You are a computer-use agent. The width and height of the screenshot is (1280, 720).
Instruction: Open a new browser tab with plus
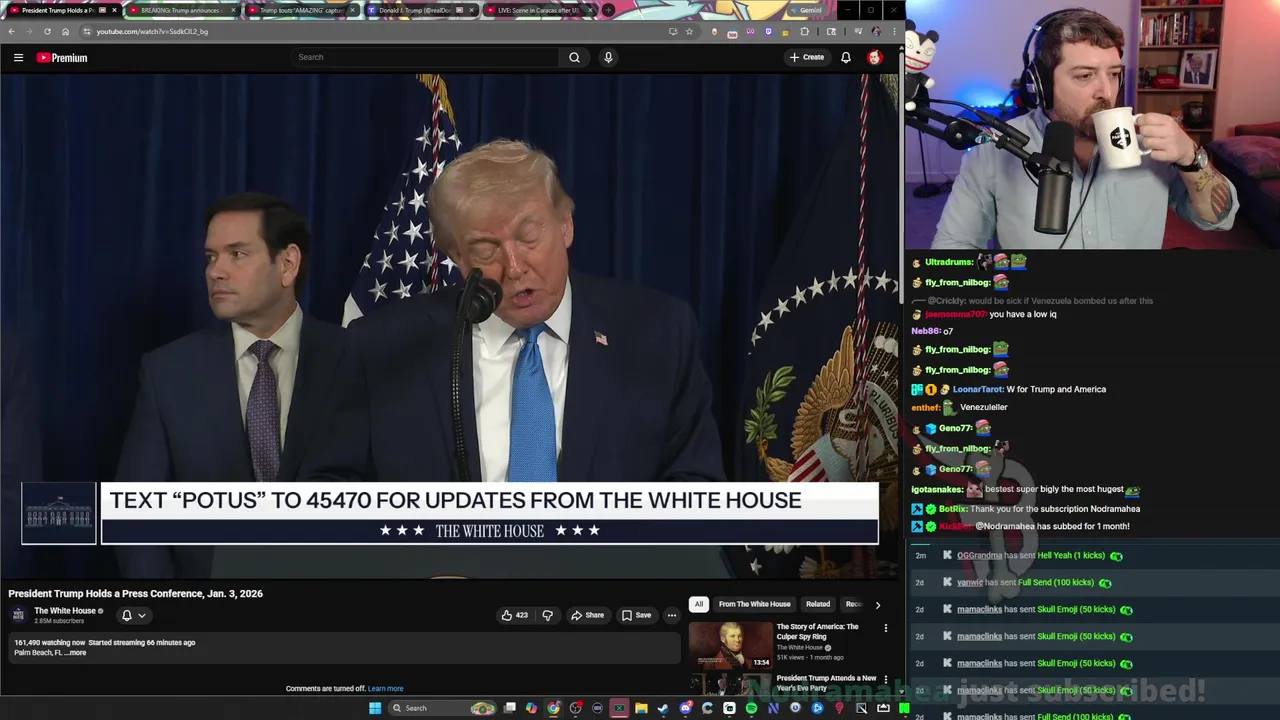point(608,10)
